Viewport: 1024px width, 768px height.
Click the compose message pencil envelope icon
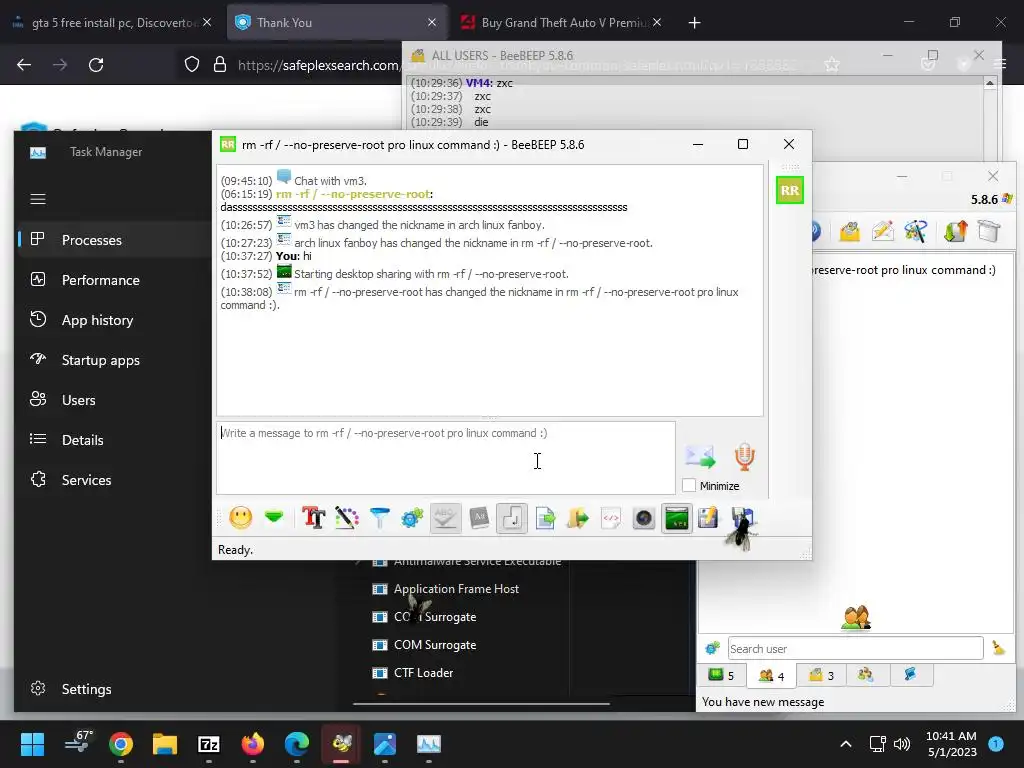[x=882, y=231]
